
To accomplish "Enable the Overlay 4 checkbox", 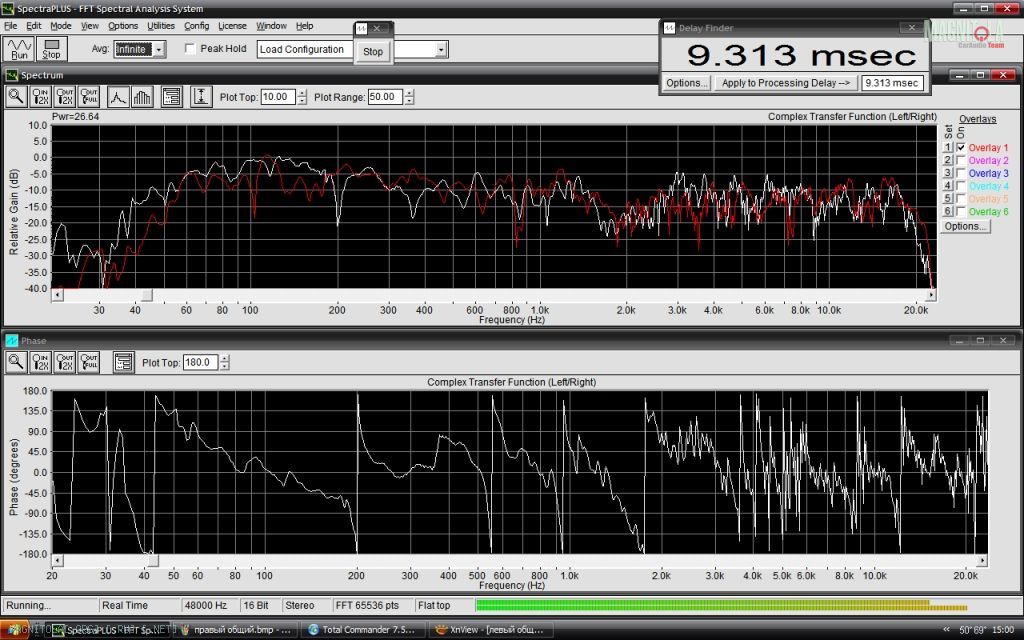I will coord(961,186).
